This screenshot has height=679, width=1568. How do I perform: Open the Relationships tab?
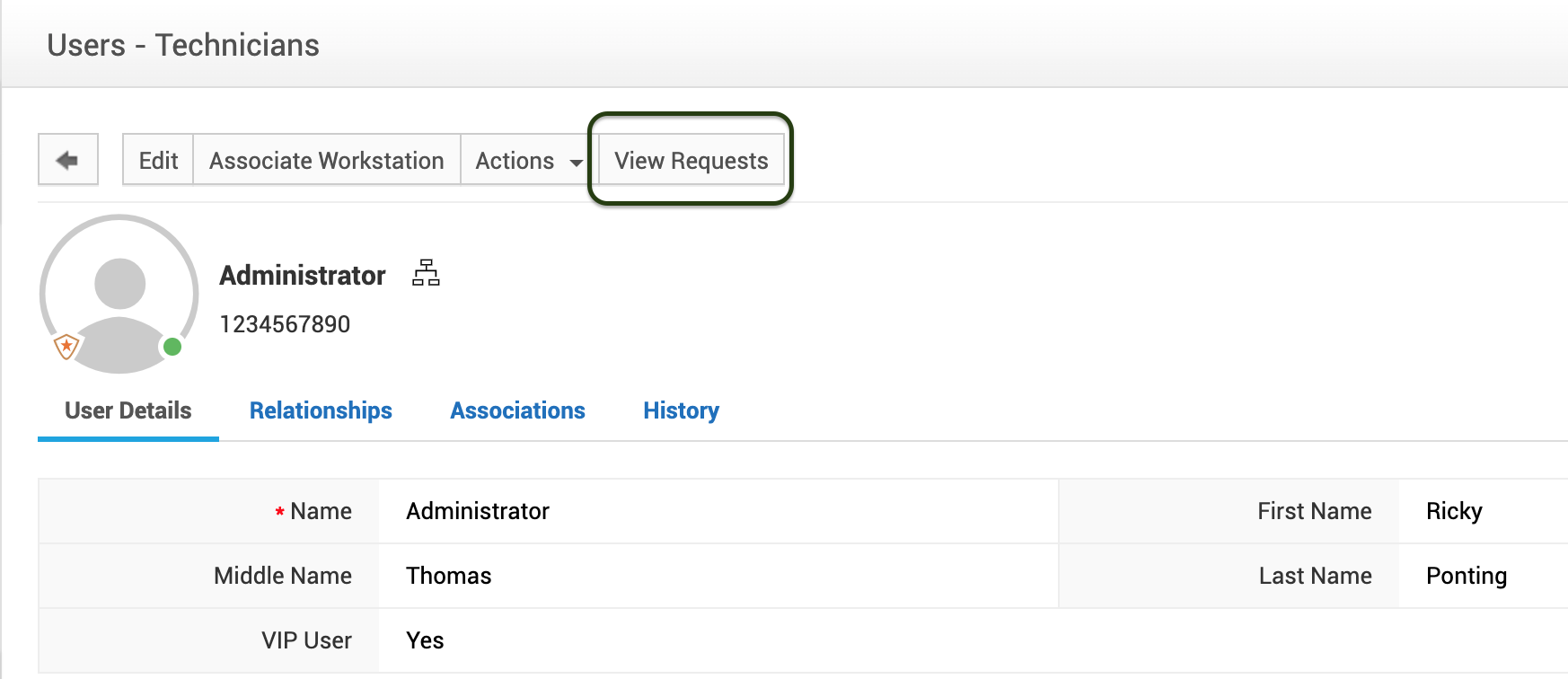321,410
